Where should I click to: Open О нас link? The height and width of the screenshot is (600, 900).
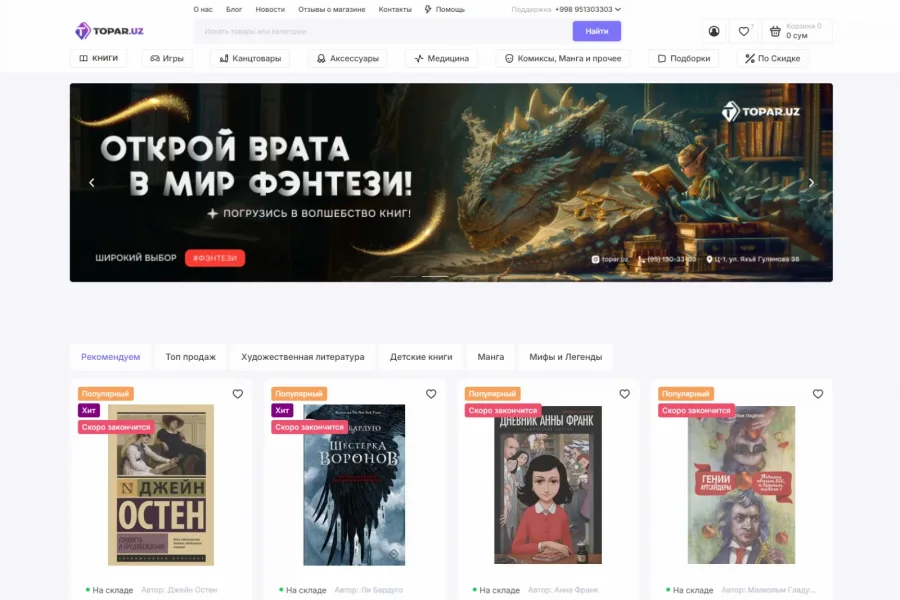[203, 9]
